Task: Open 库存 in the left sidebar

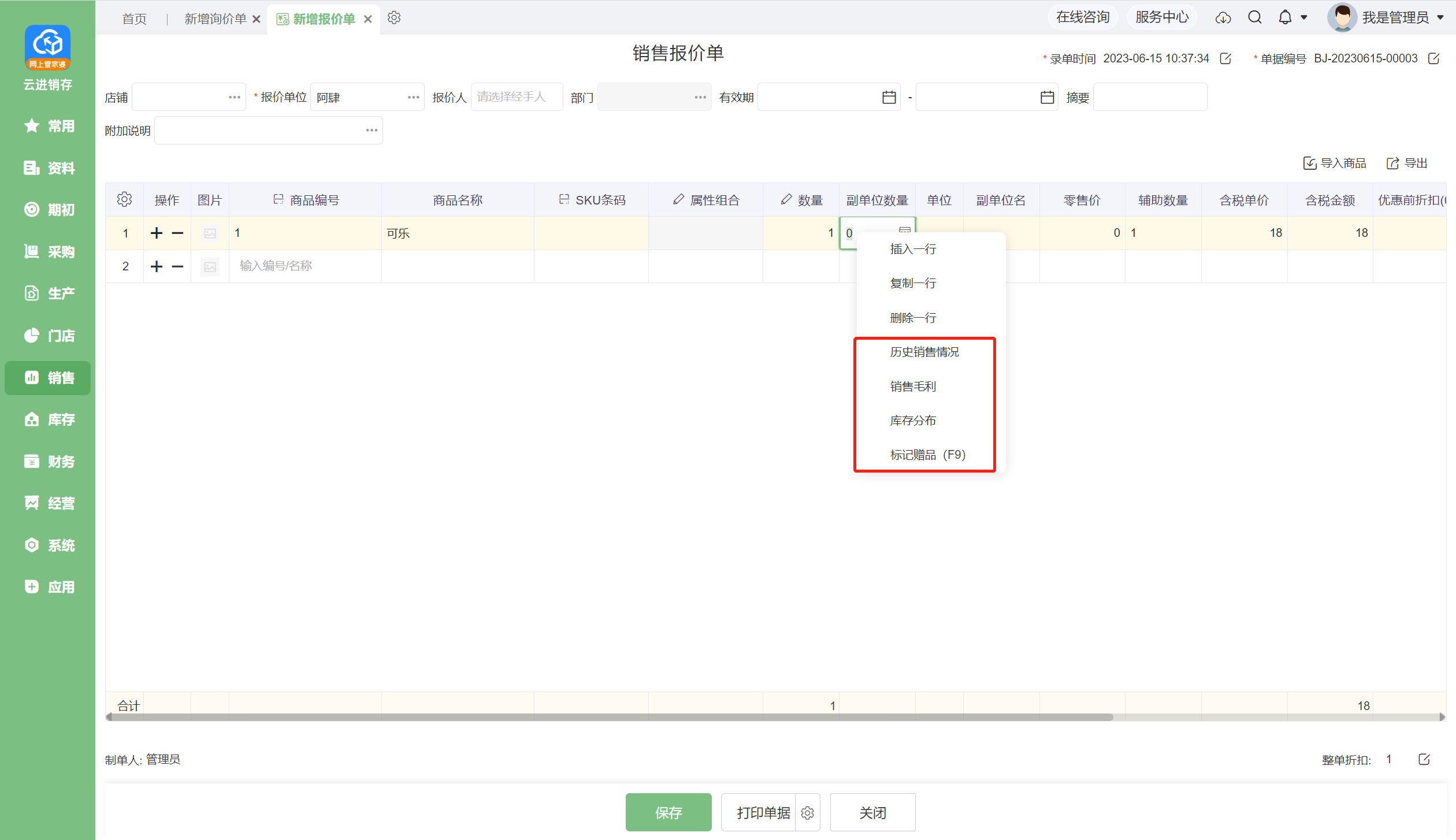Action: click(x=49, y=419)
